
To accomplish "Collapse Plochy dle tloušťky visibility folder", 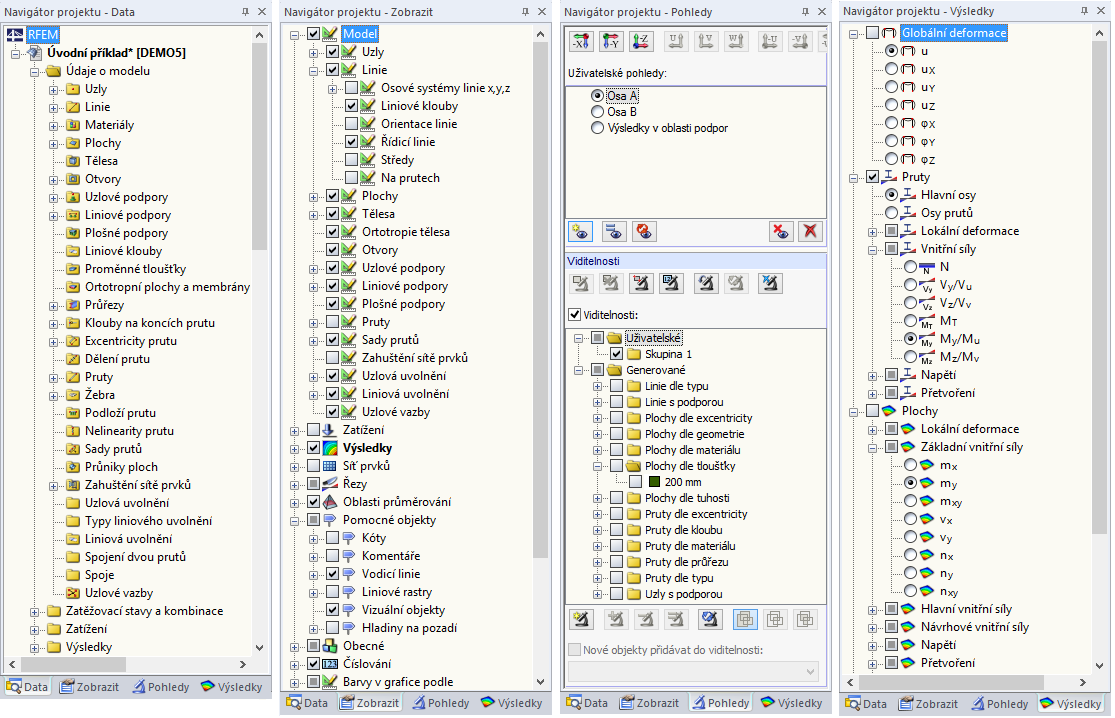I will (x=597, y=466).
